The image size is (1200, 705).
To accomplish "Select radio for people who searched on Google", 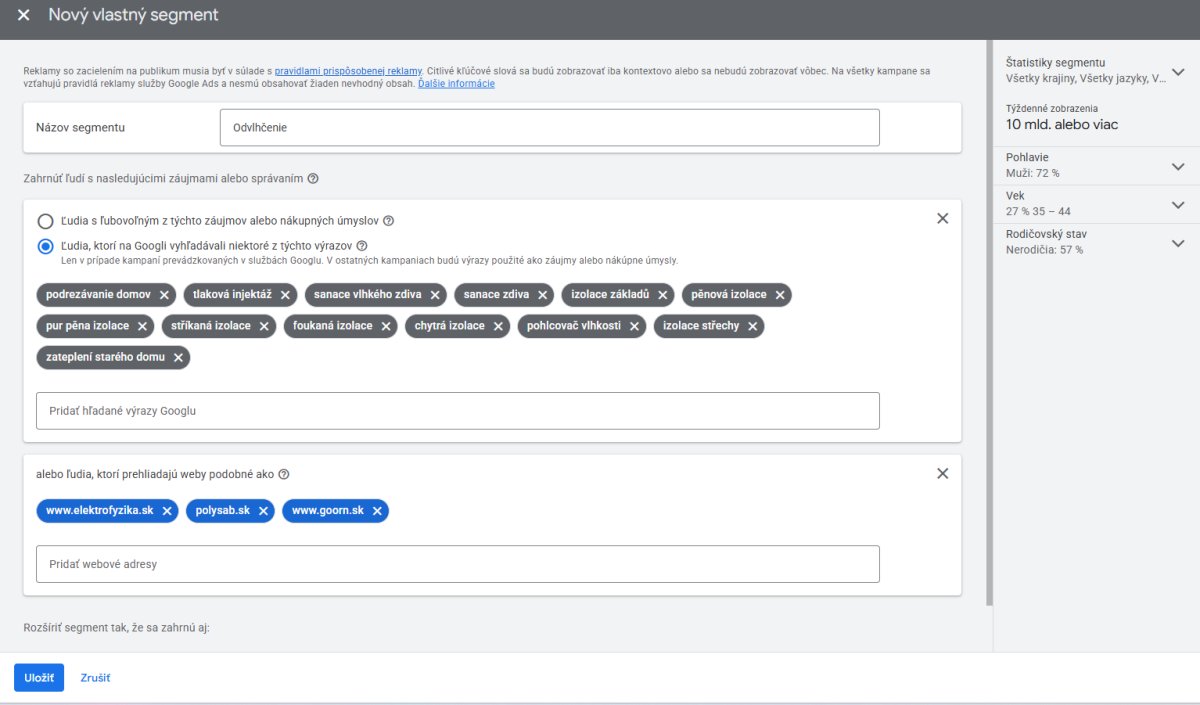I will [45, 246].
